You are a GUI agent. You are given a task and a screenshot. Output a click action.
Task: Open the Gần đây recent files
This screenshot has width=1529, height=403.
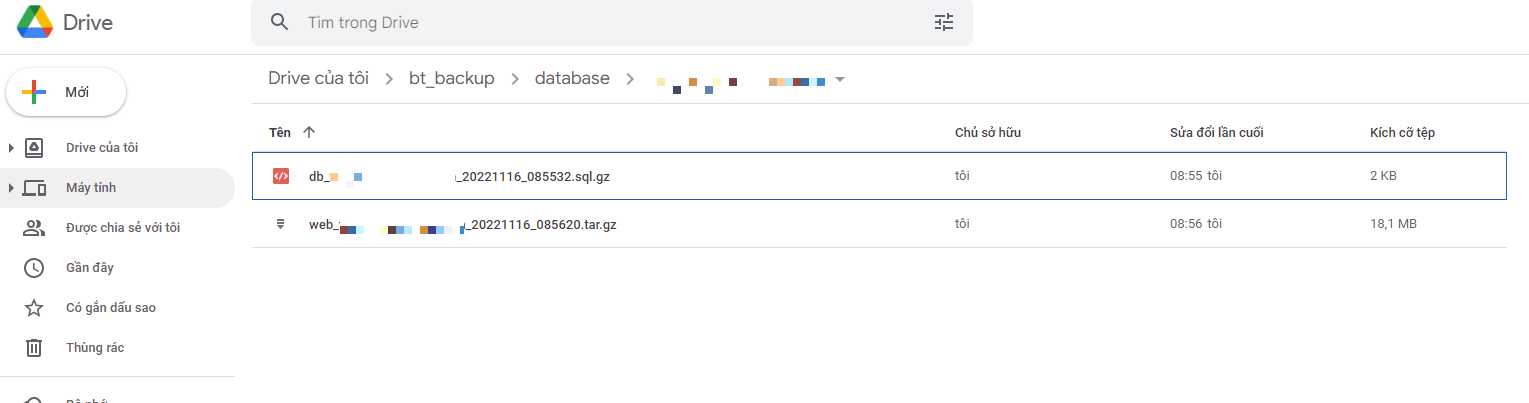pyautogui.click(x=89, y=268)
